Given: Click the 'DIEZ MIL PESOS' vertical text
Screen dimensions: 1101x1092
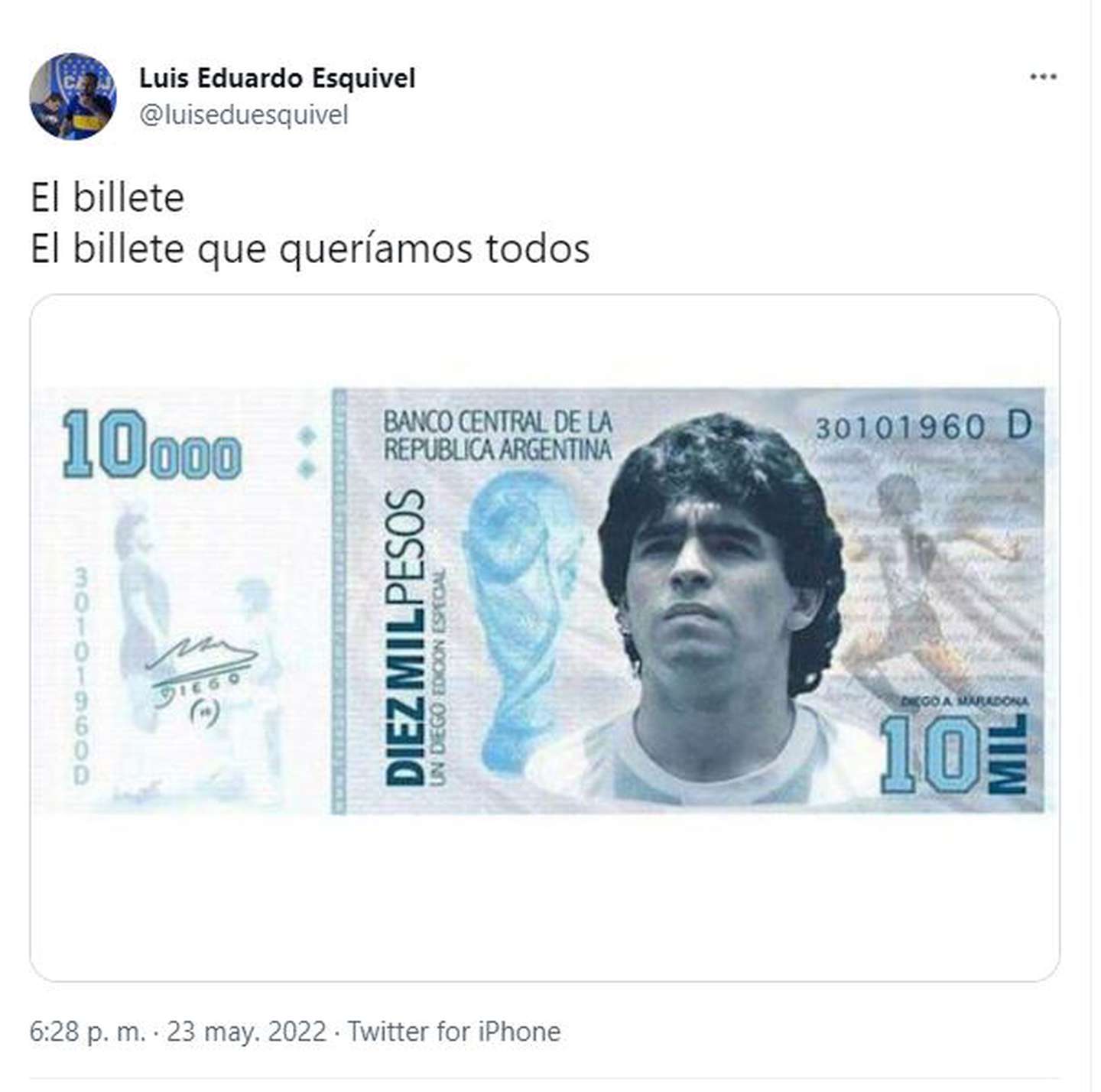Looking at the screenshot, I should (x=404, y=639).
